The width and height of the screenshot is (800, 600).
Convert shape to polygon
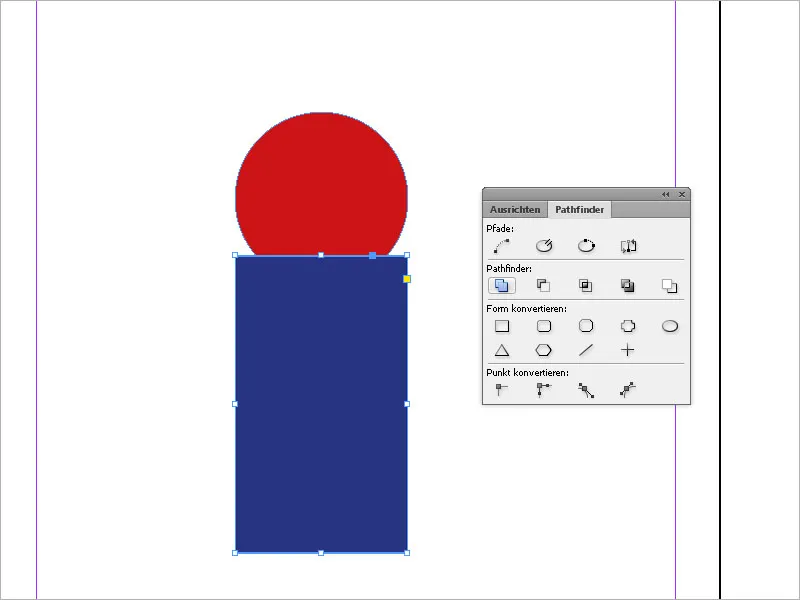coord(543,350)
